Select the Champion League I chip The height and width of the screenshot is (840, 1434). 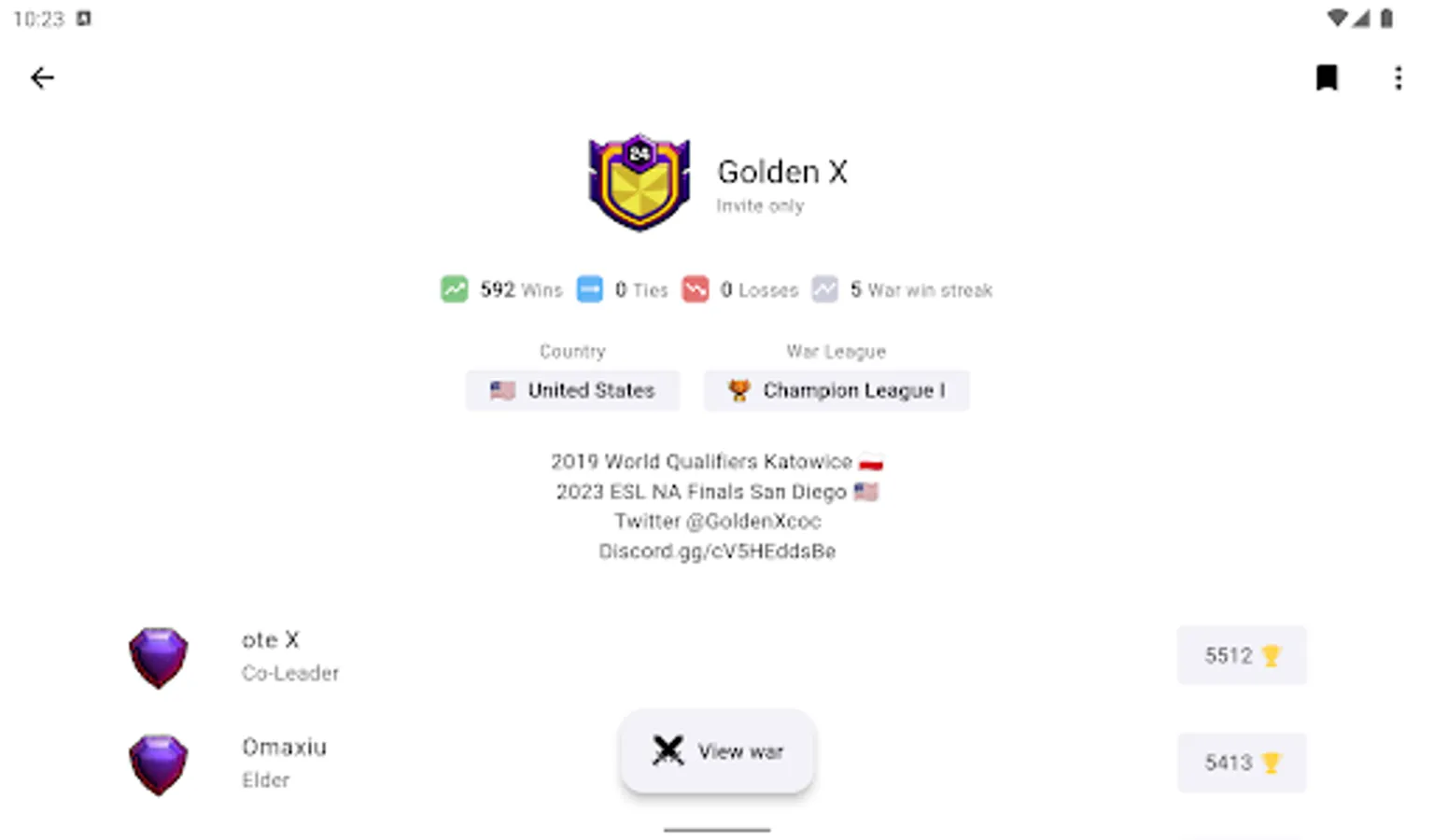click(836, 390)
